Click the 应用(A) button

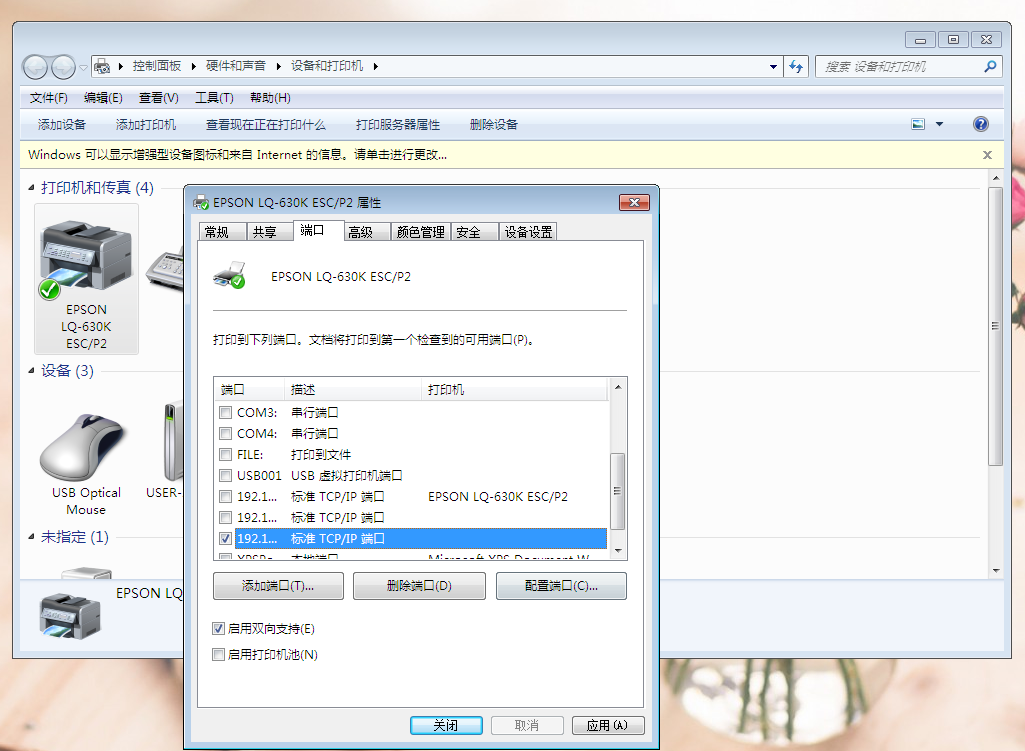608,725
